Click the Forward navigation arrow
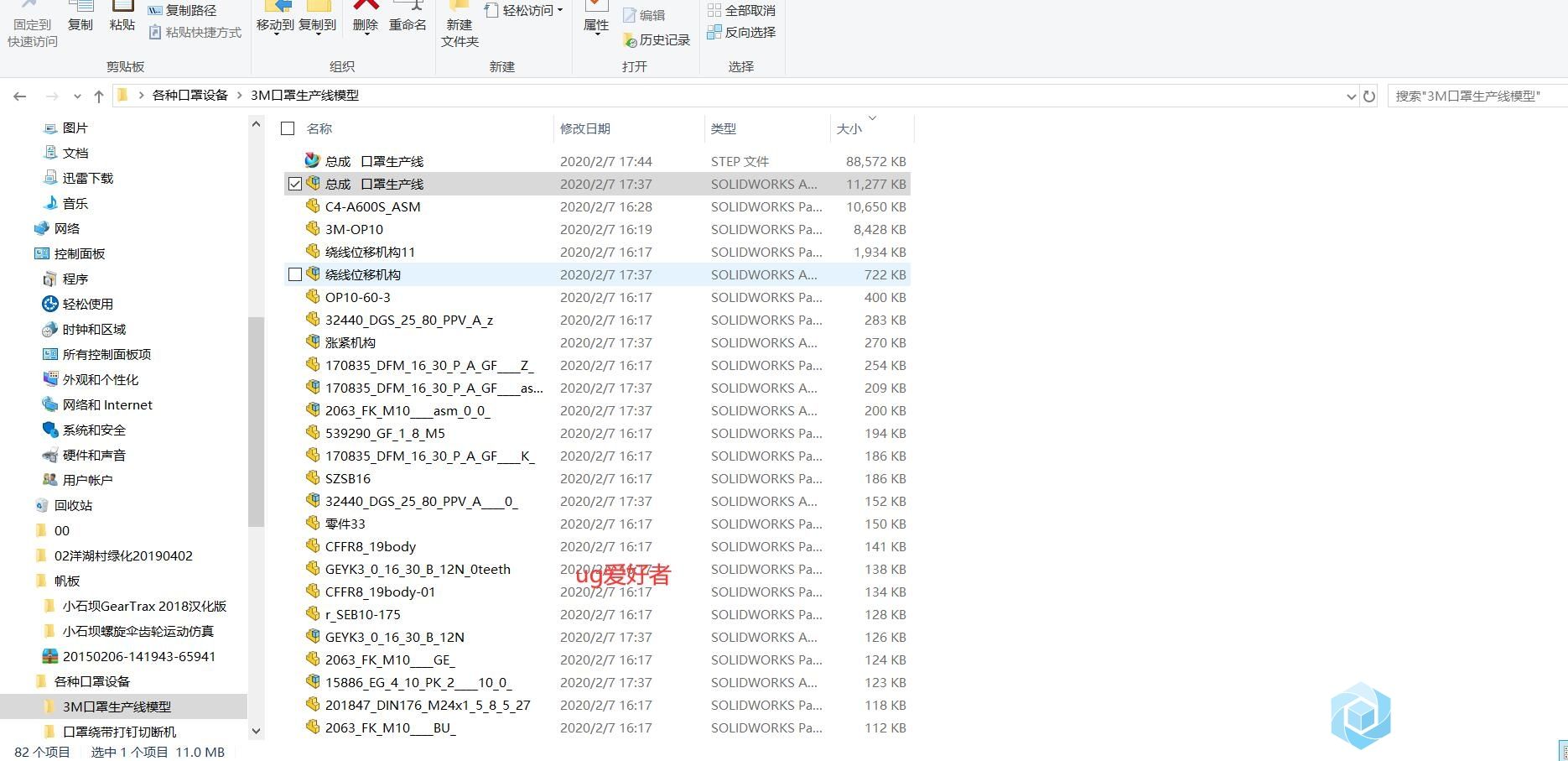Viewport: 1568px width, 761px height. click(52, 96)
